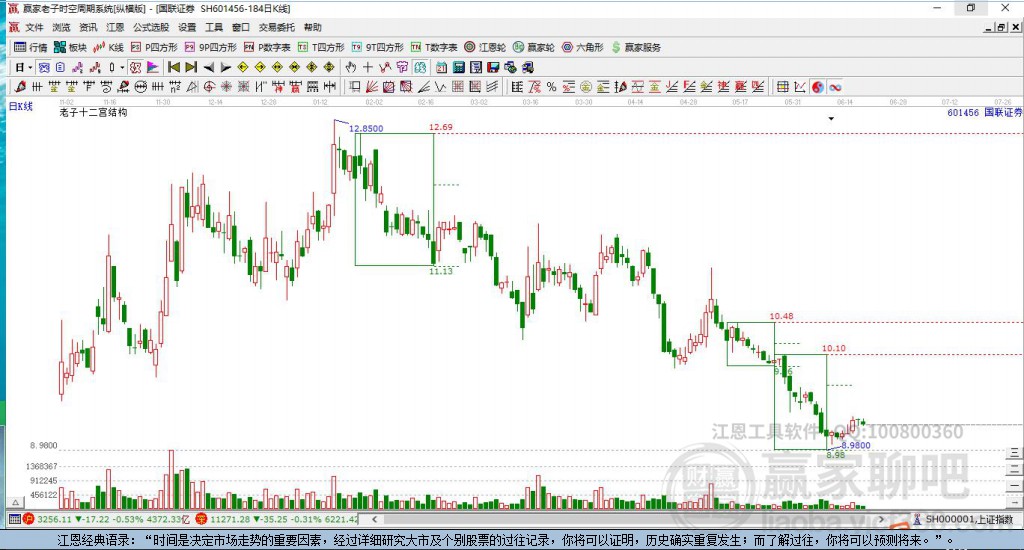
Task: Click horizontal scrollbar right arrow
Action: (882, 519)
